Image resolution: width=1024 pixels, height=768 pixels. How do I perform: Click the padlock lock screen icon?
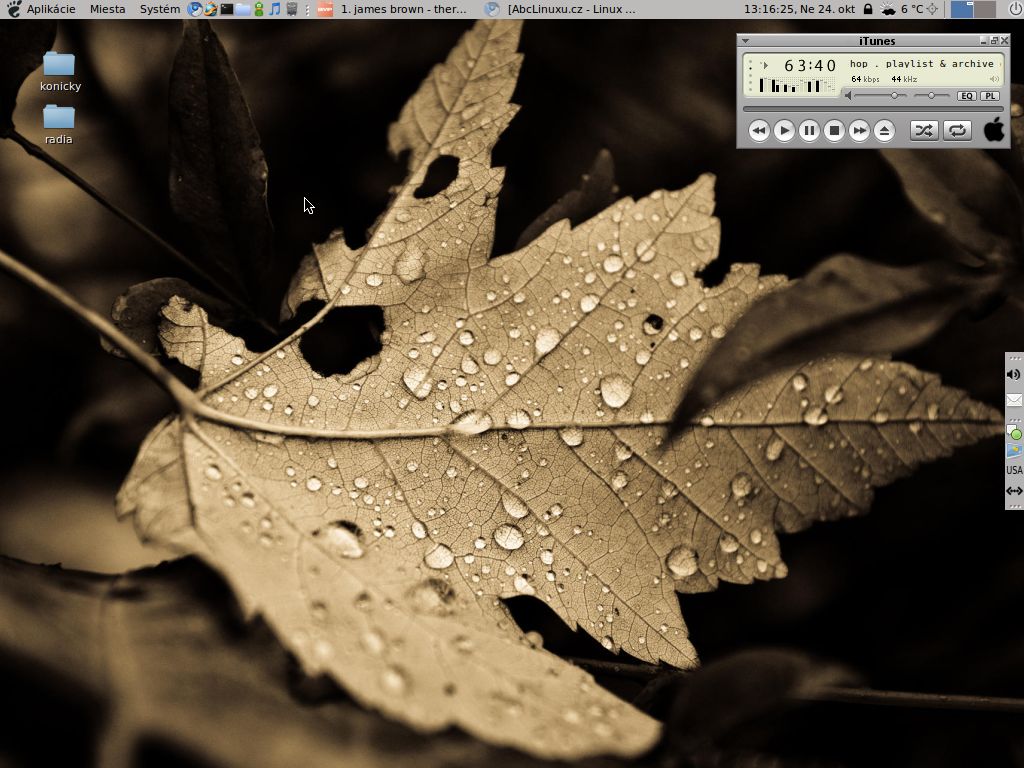click(868, 9)
